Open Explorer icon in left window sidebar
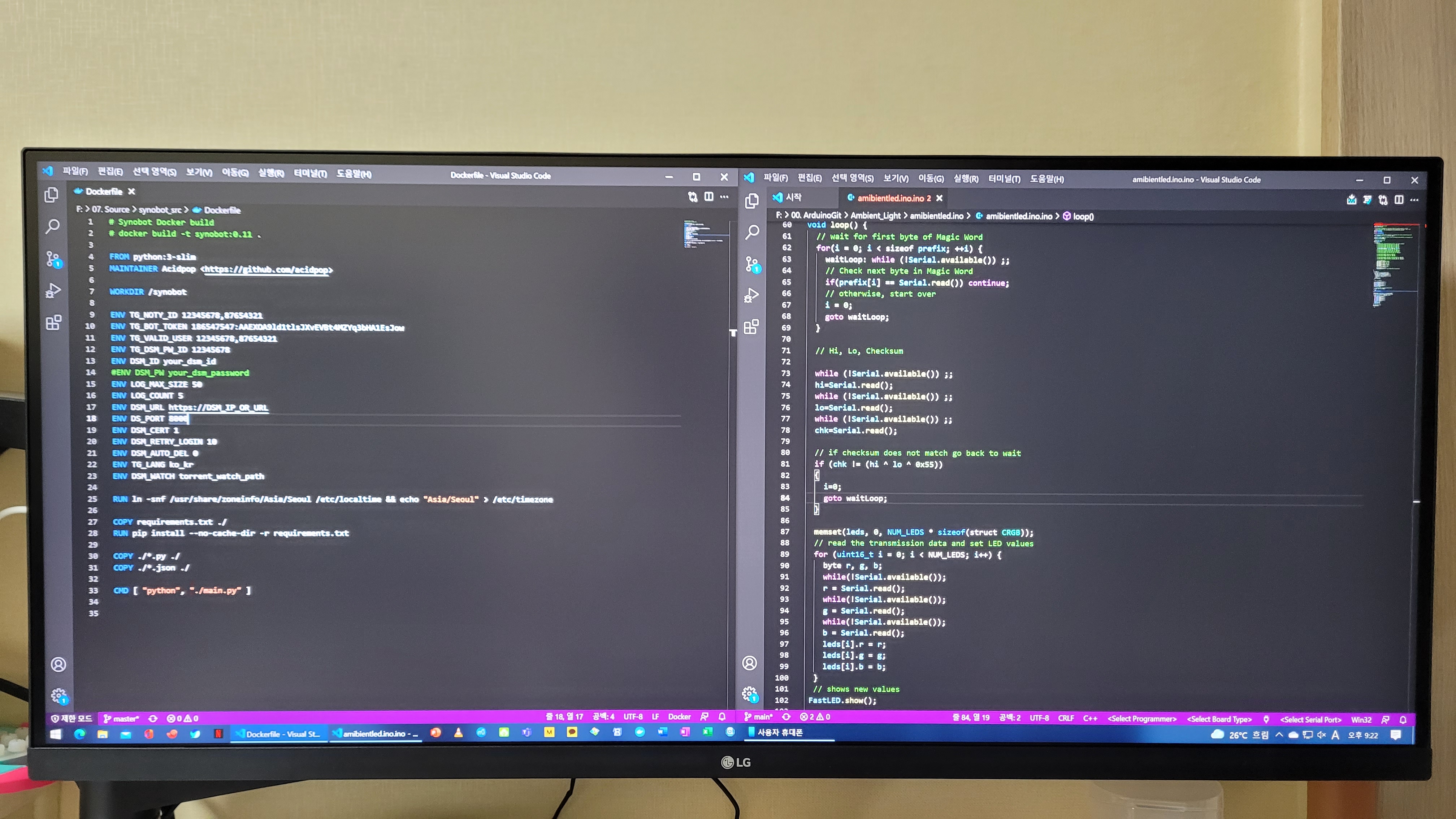Image resolution: width=1456 pixels, height=819 pixels. point(51,195)
